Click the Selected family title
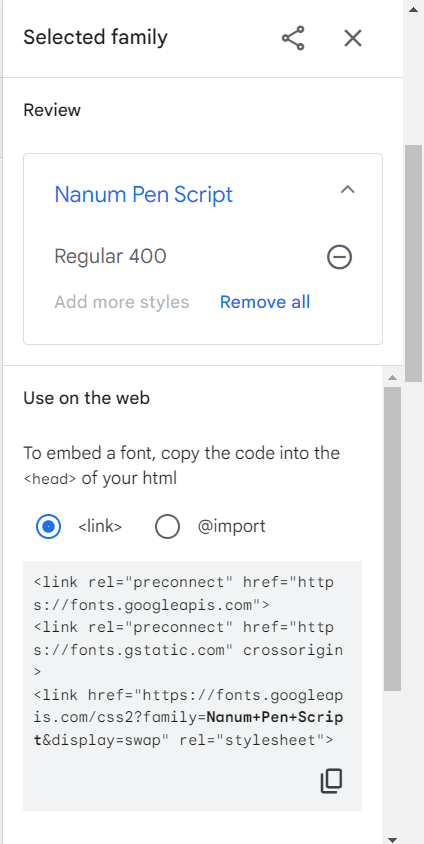Screen dimensions: 424x844 [x=96, y=38]
